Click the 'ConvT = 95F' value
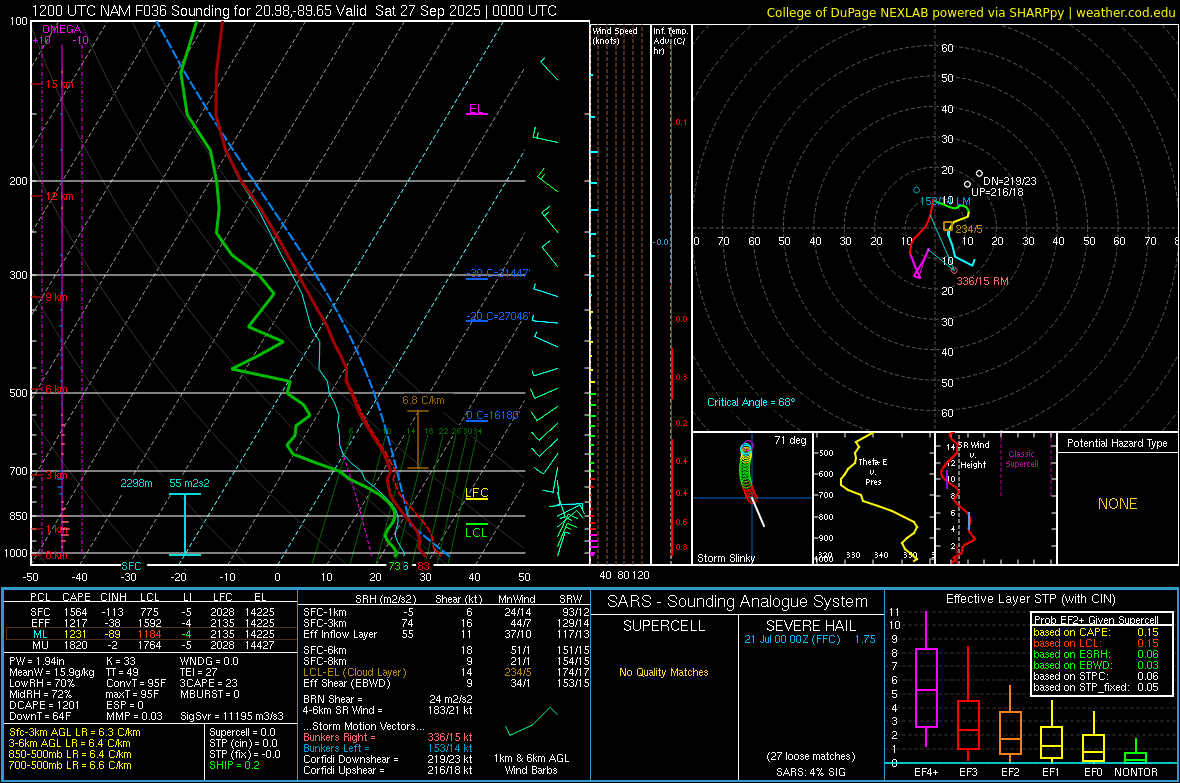 click(136, 683)
